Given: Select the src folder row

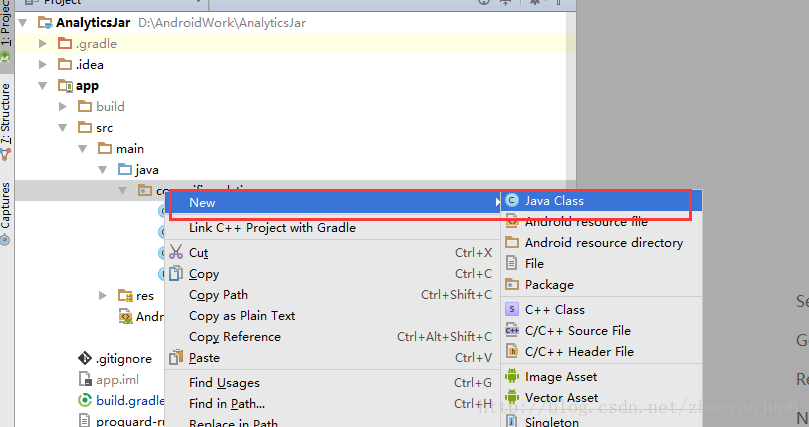Looking at the screenshot, I should click(x=290, y=127).
